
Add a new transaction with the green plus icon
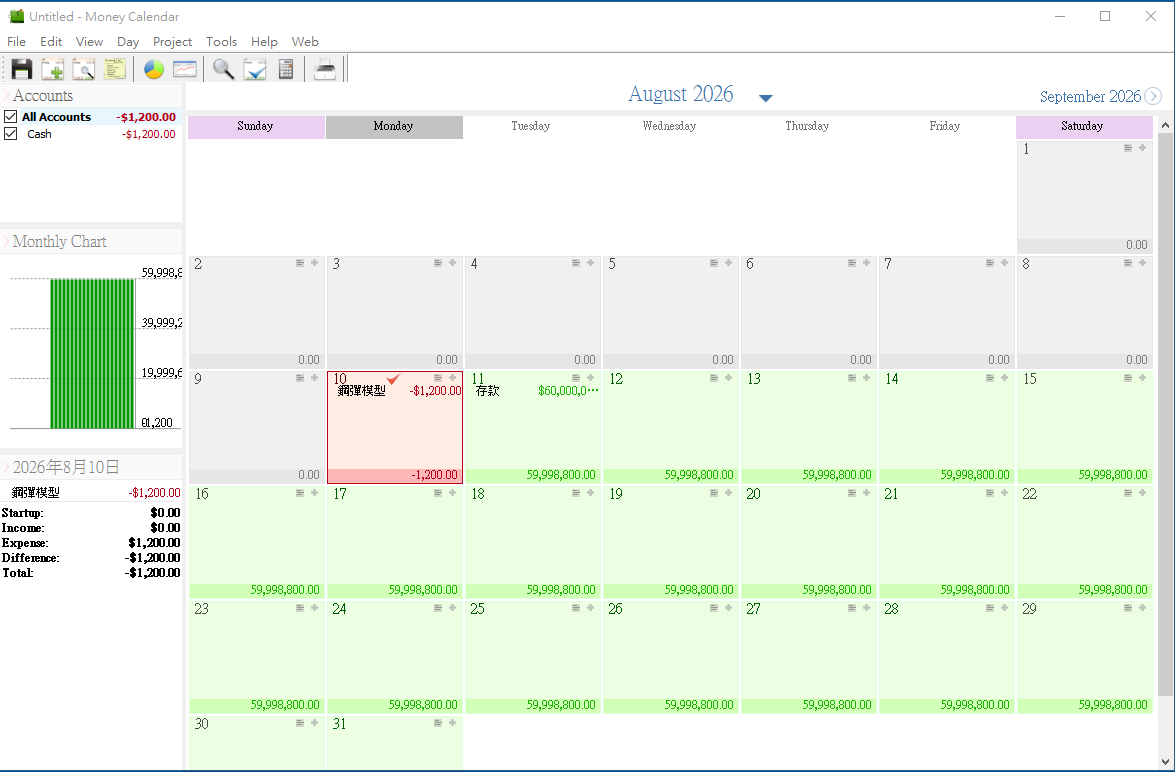click(x=52, y=69)
